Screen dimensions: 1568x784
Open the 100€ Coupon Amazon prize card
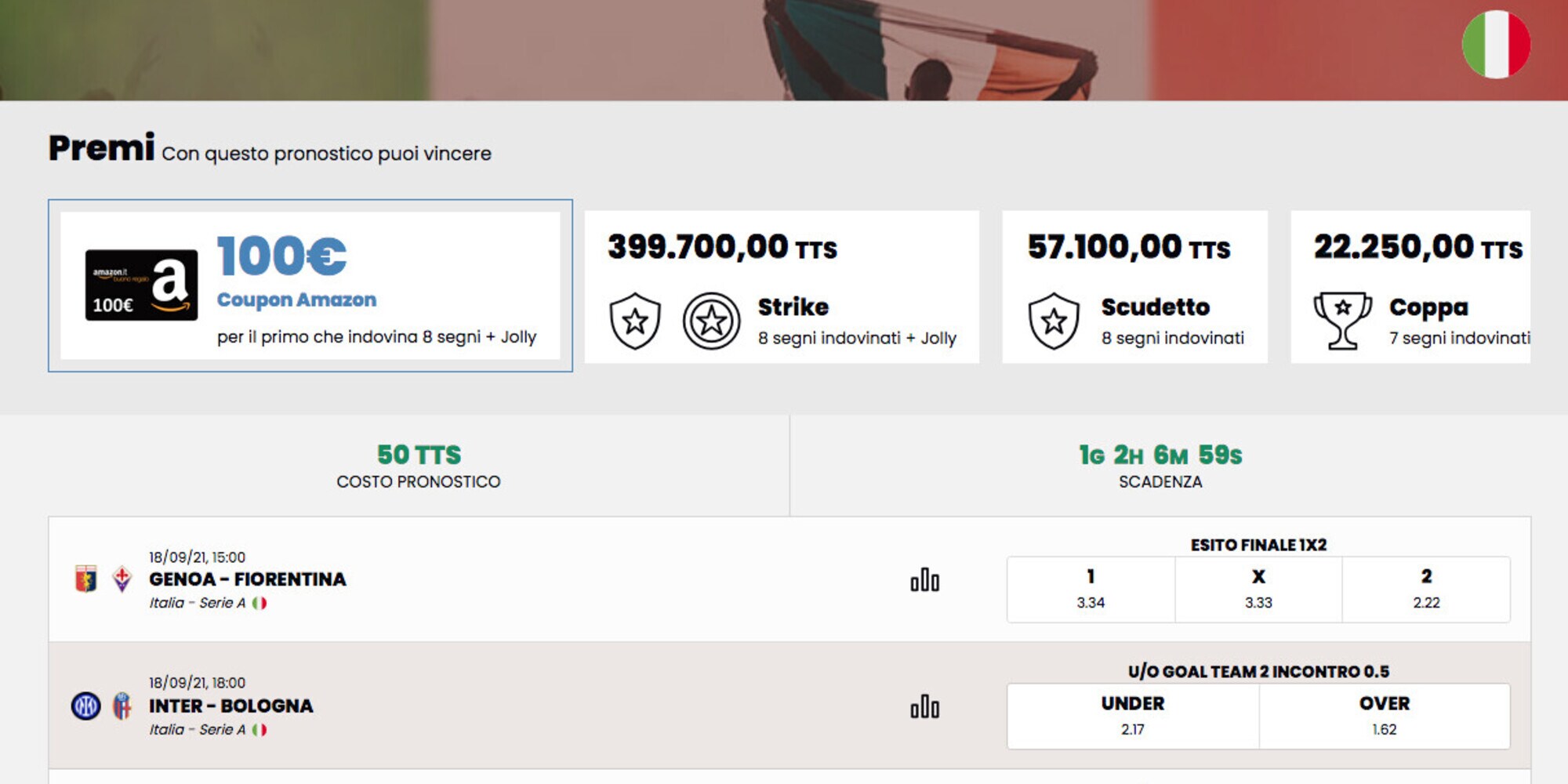coord(310,285)
